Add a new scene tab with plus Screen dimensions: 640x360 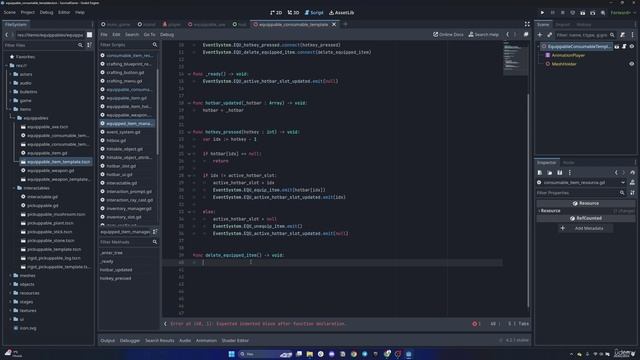pyautogui.click(x=345, y=24)
